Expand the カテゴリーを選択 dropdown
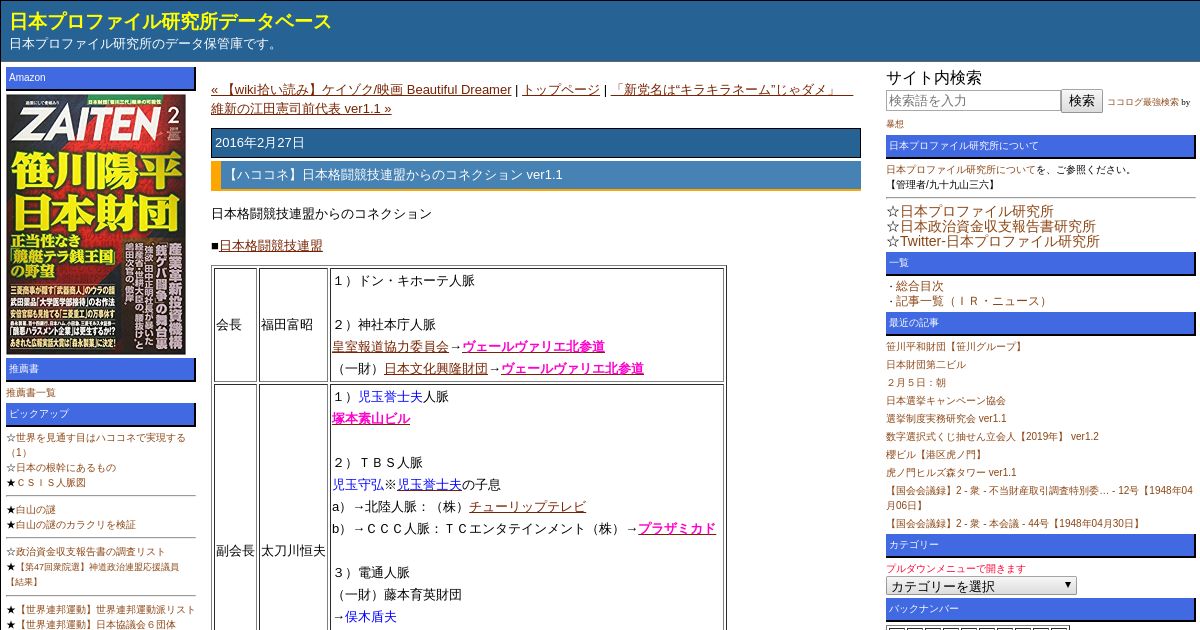1200x630 pixels. click(x=981, y=586)
